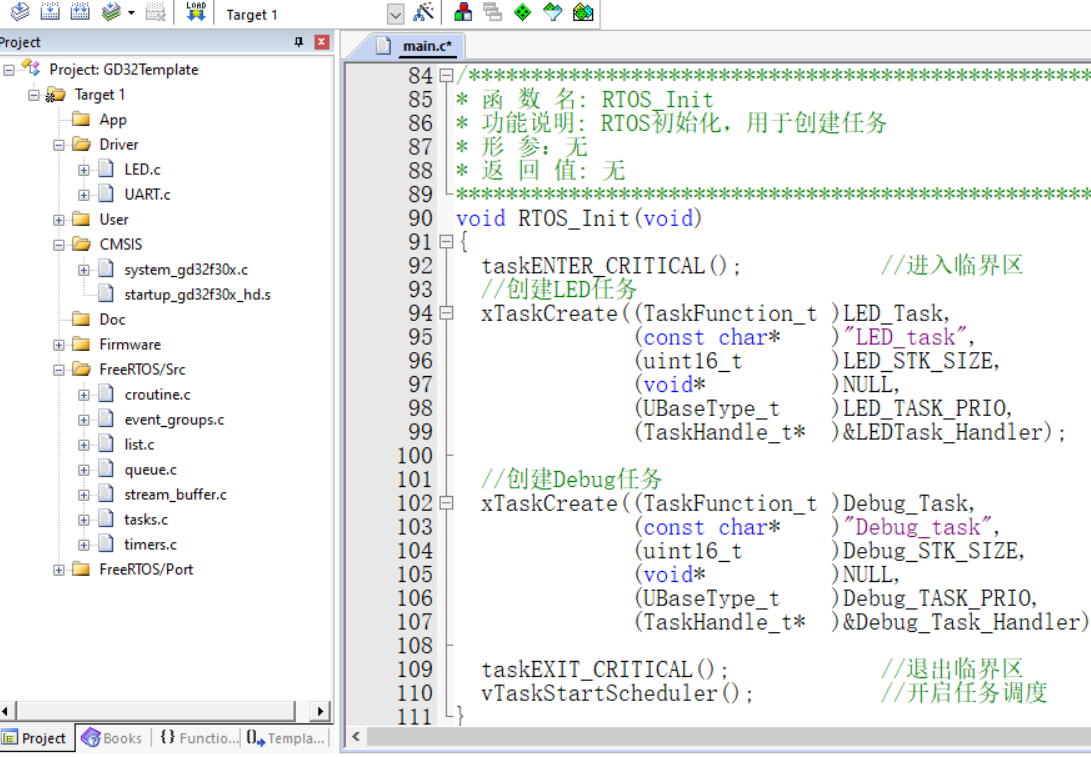This screenshot has height=757, width=1091.
Task: Click the vTaskStartScheduler() call in code
Action: point(617,693)
